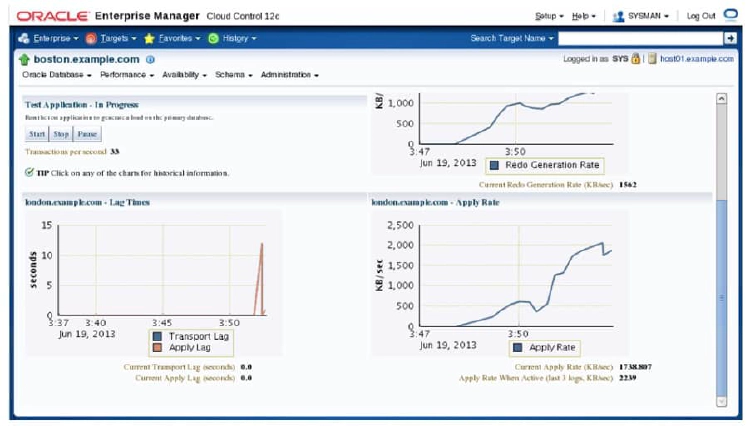Click the Log Out link
The image size is (750, 427).
(x=701, y=16)
